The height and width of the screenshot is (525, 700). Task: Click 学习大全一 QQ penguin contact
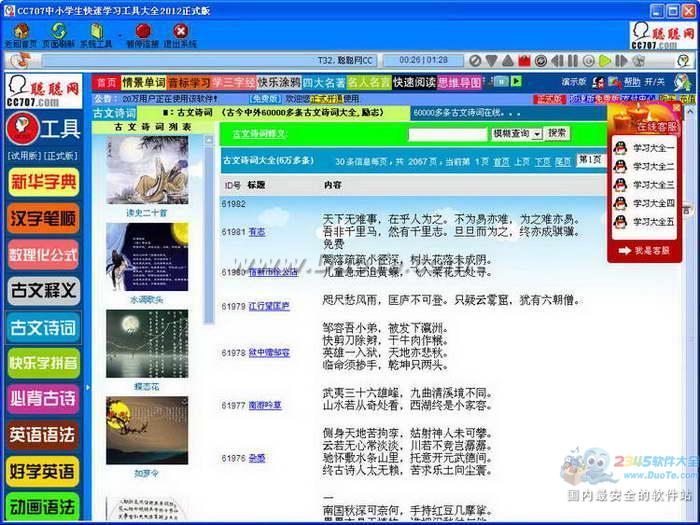pos(644,148)
